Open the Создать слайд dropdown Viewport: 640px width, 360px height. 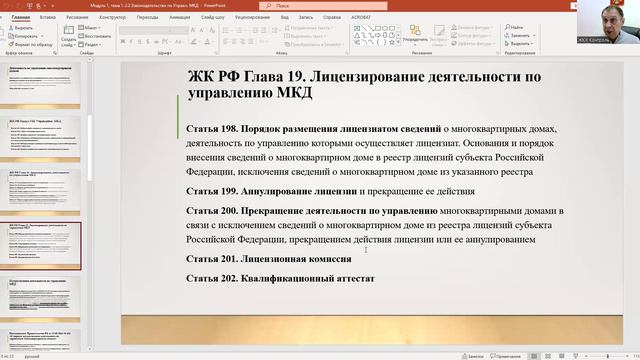69,42
